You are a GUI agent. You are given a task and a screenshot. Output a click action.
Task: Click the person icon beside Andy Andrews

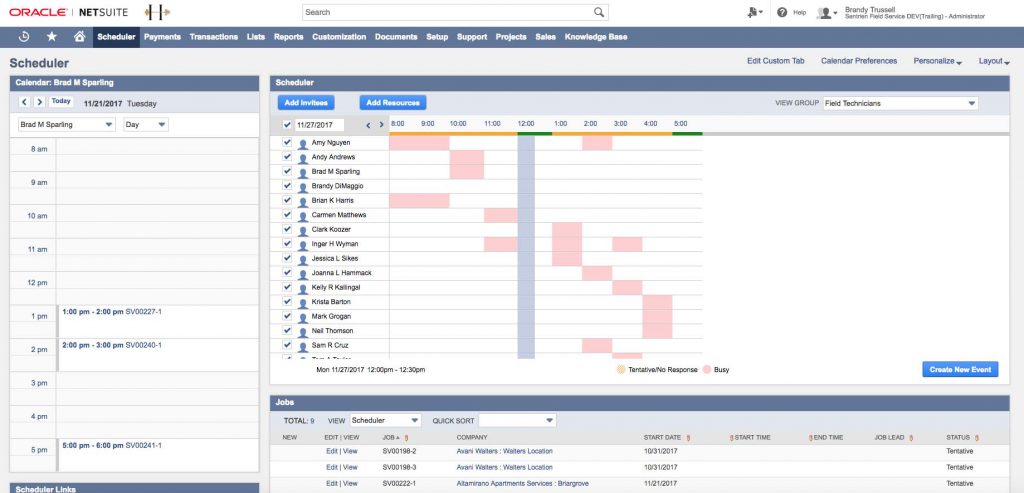point(302,158)
